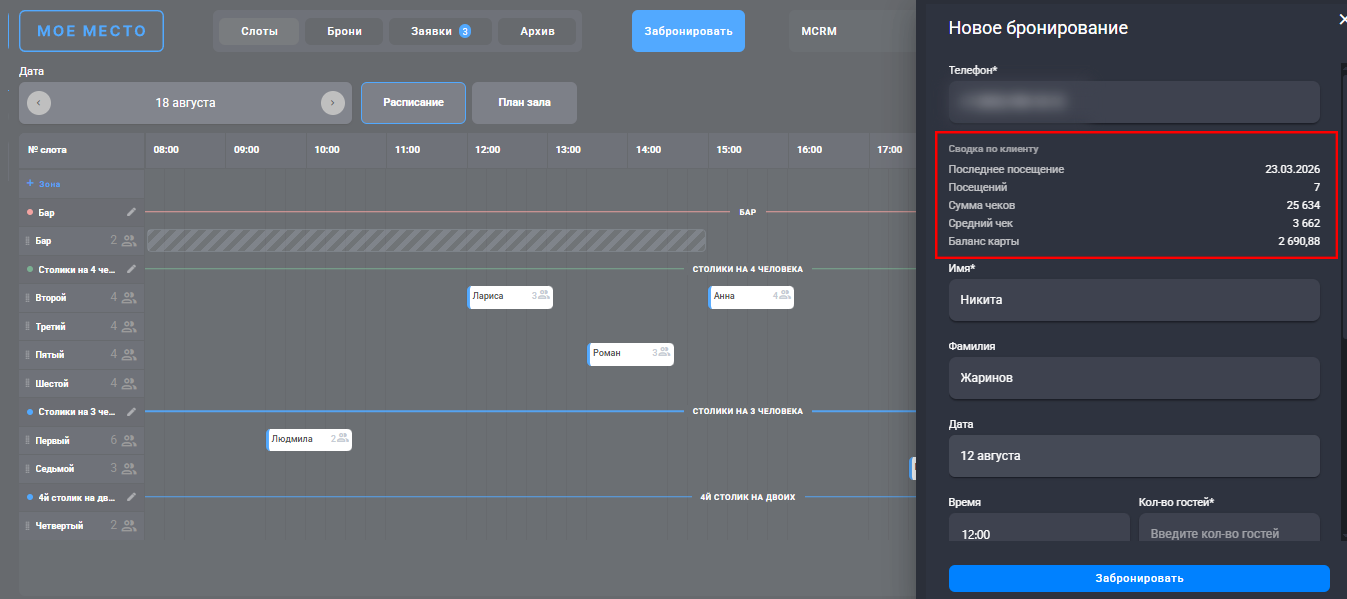Click the Телефон input field
The height and width of the screenshot is (599, 1347).
coord(1134,101)
